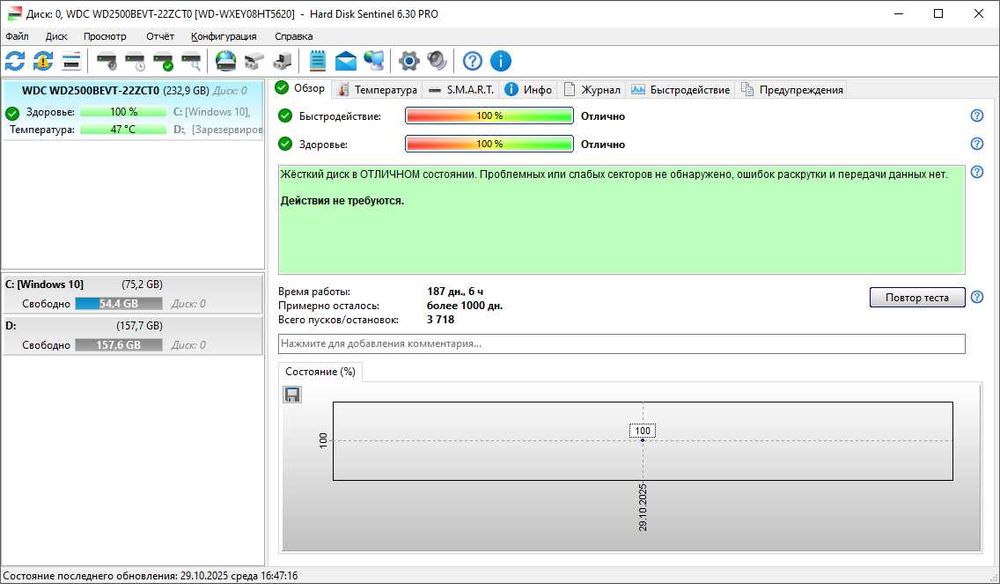Image resolution: width=1000 pixels, height=584 pixels.
Task: Switch to the Инфо tab
Action: [x=529, y=90]
